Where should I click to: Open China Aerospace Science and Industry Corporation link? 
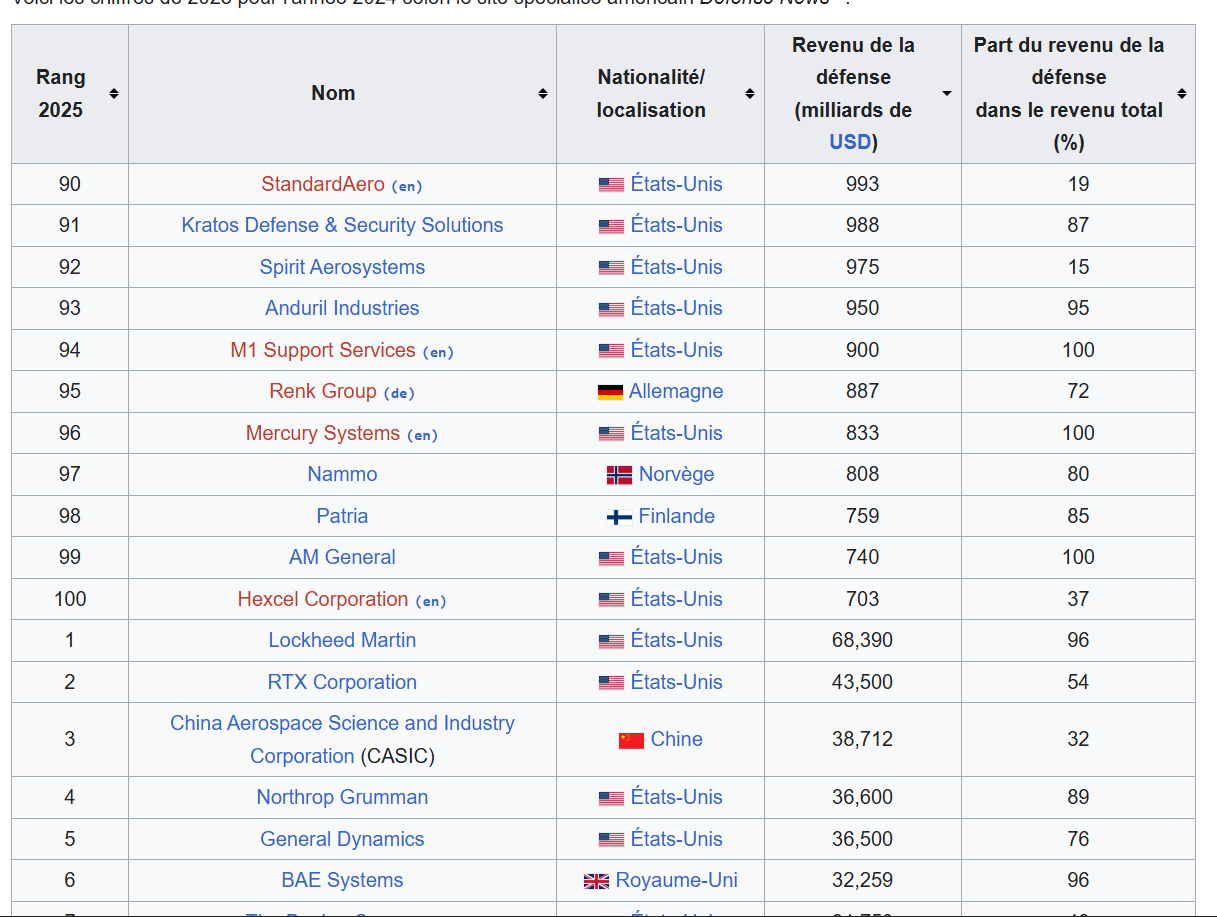(x=342, y=739)
